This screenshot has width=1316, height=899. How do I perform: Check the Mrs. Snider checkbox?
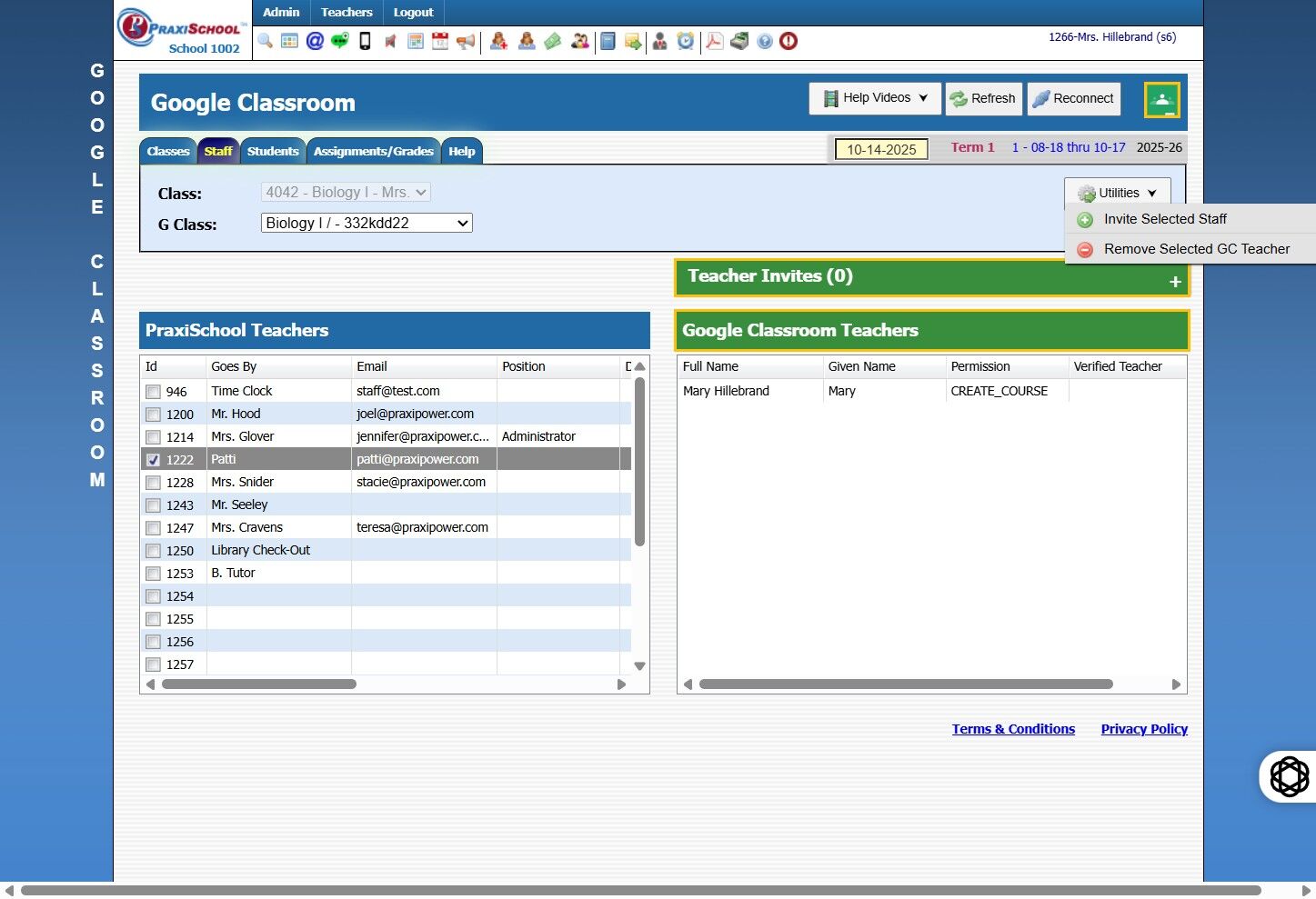[154, 483]
